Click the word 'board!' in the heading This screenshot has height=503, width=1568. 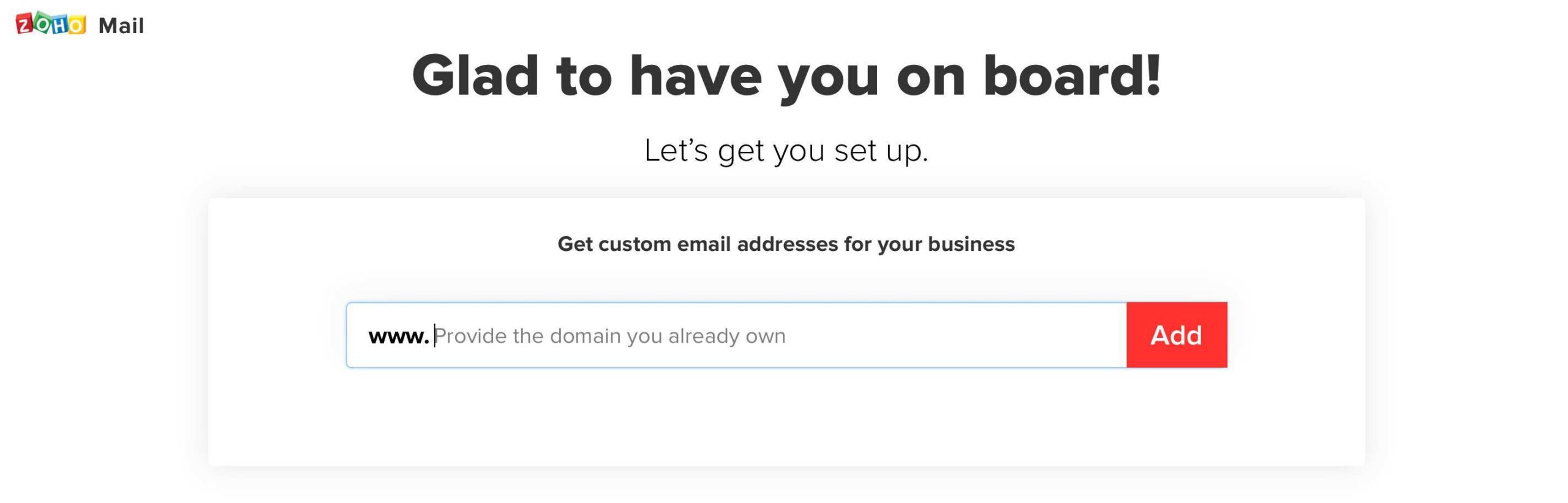[1072, 76]
